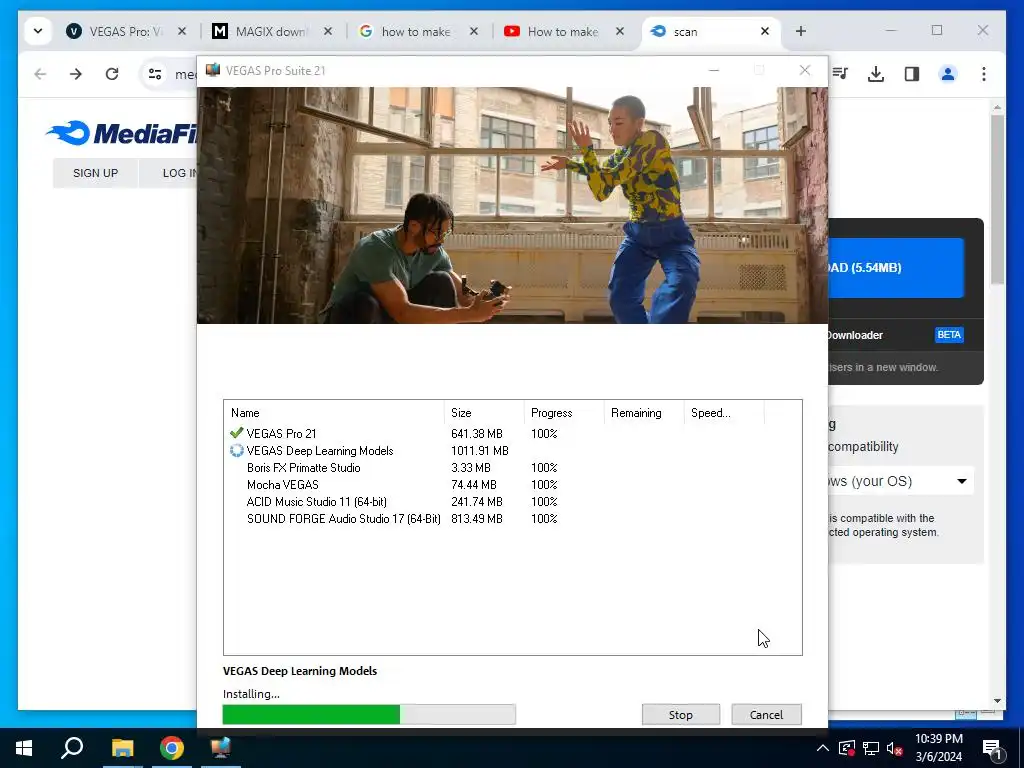Open Chrome from the taskbar
This screenshot has width=1024, height=768.
(172, 748)
